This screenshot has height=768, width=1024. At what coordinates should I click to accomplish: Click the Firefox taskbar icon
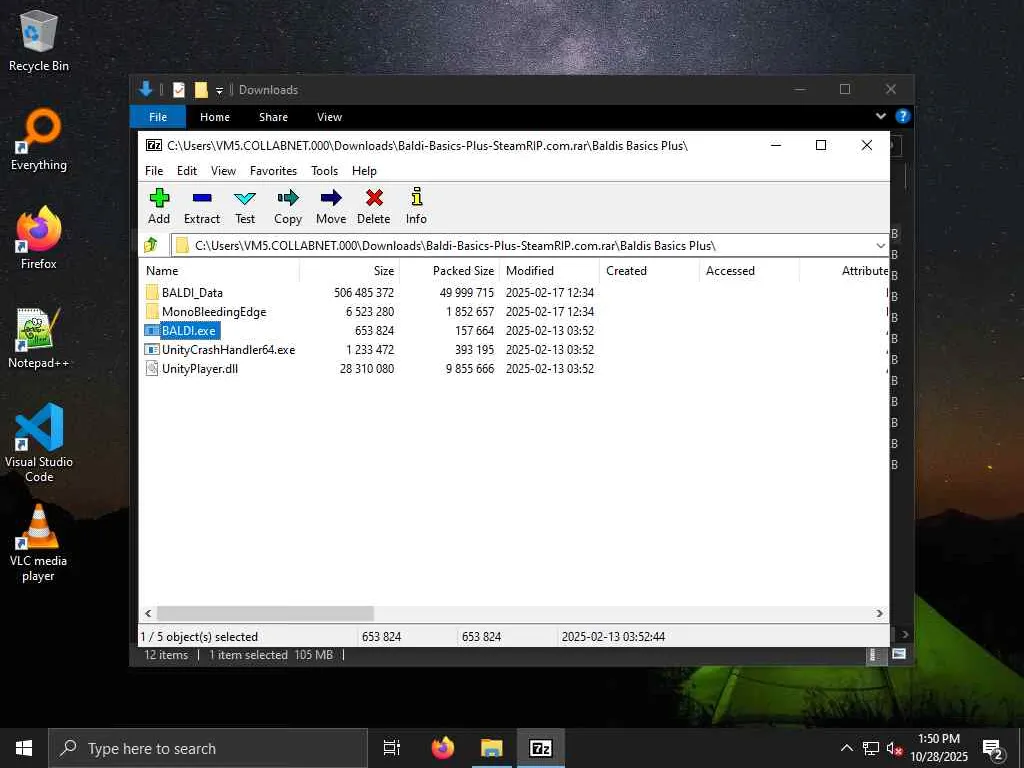[443, 748]
